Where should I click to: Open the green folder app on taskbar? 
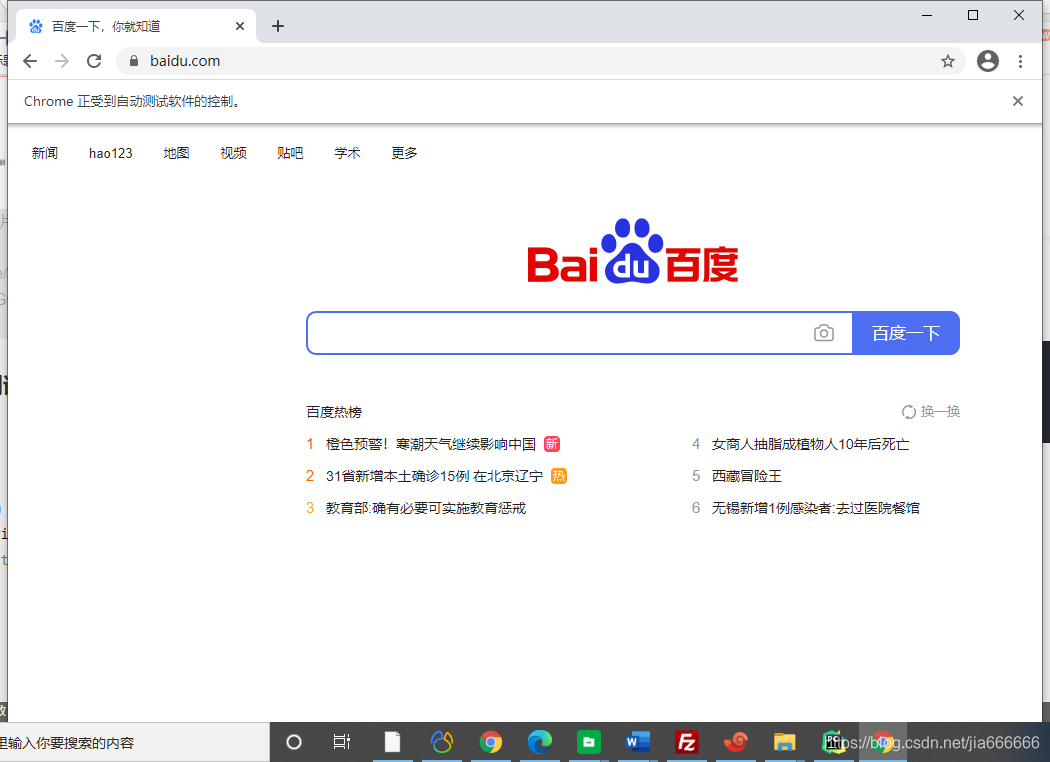[x=589, y=742]
